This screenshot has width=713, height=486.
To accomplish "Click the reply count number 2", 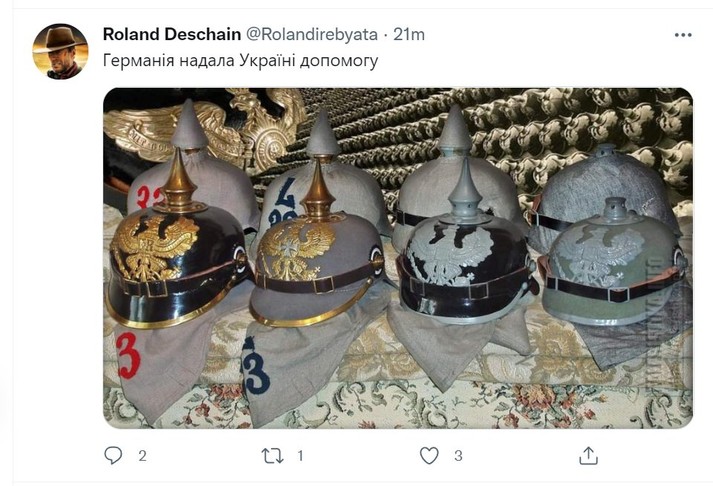I will [142, 456].
